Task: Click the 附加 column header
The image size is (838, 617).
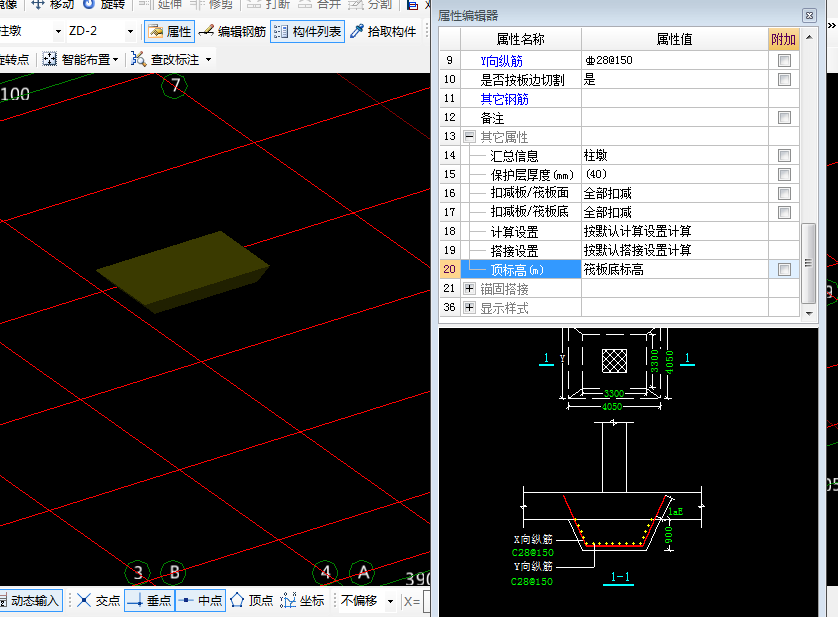Action: click(x=783, y=39)
